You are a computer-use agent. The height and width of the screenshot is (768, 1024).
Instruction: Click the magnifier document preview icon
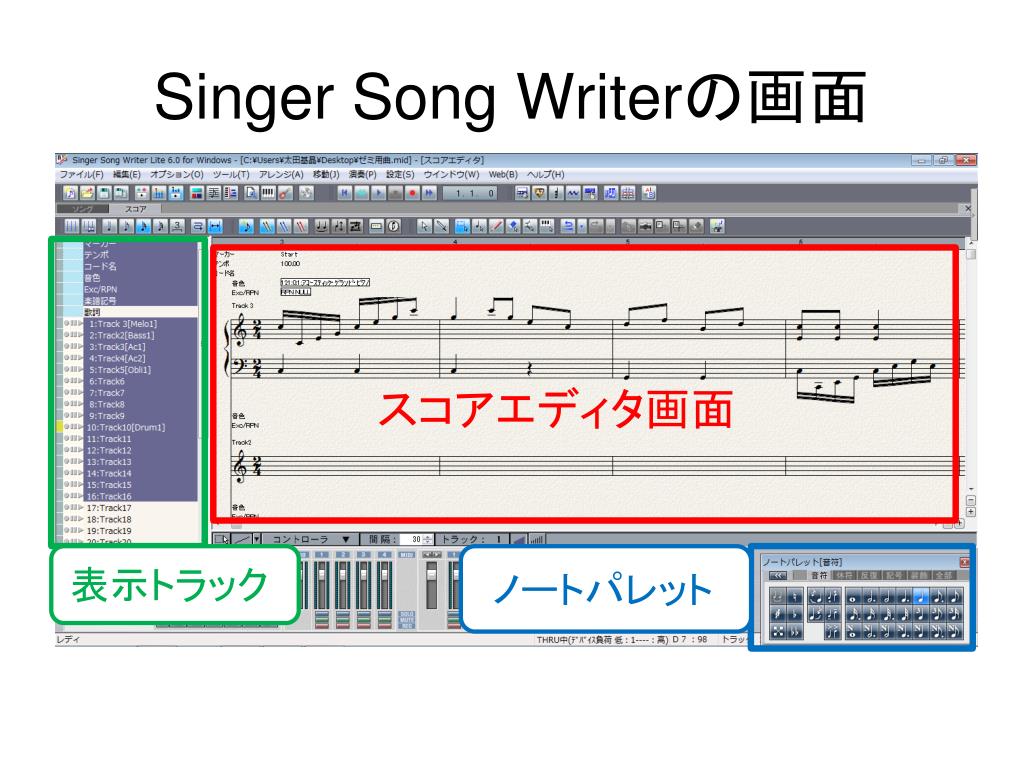tap(251, 193)
